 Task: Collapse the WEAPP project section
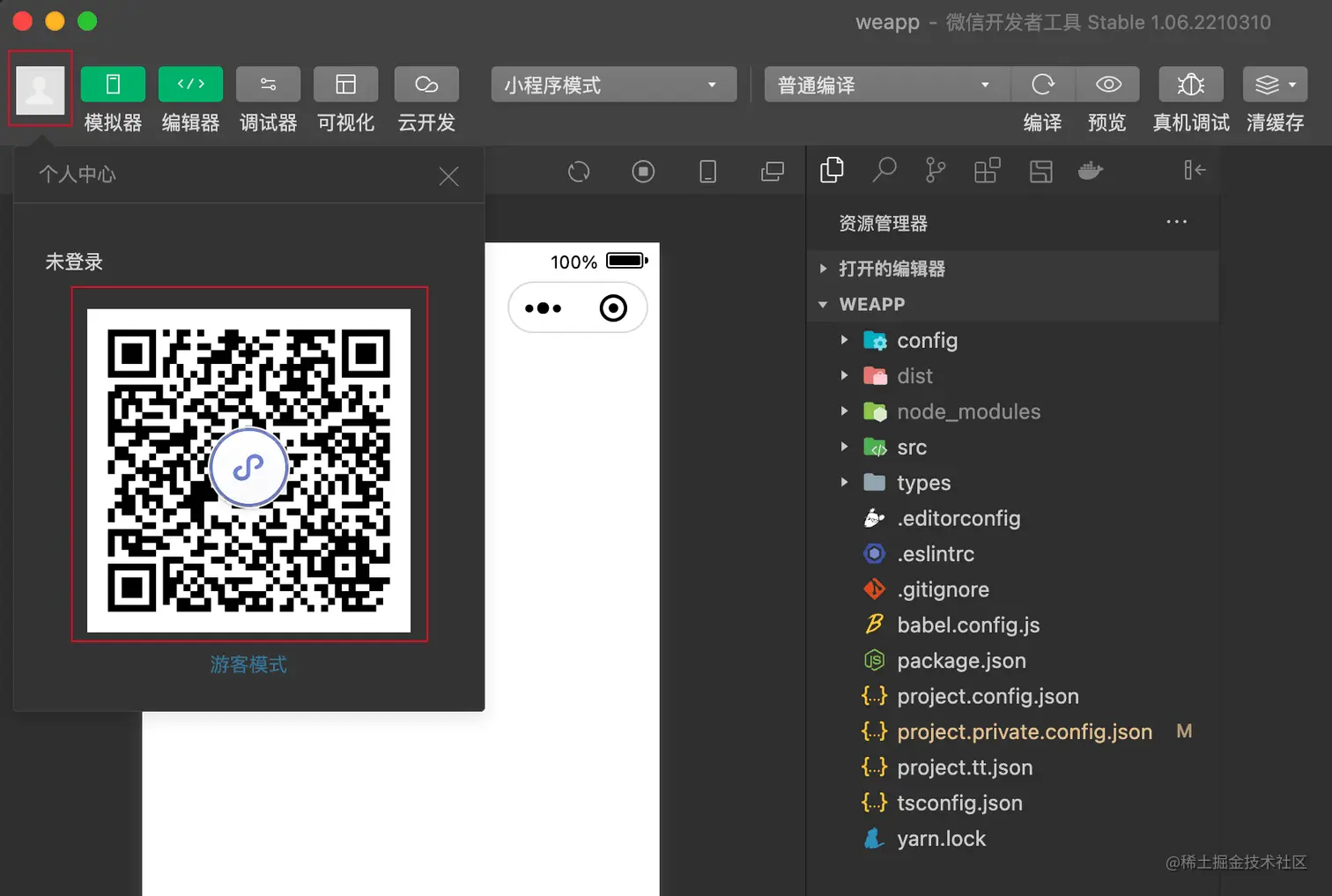[1013, 304]
